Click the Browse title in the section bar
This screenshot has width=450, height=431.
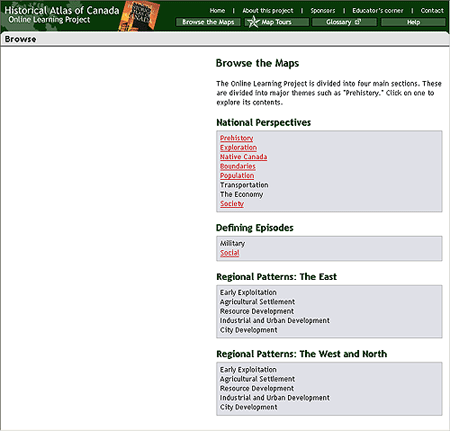[20, 39]
